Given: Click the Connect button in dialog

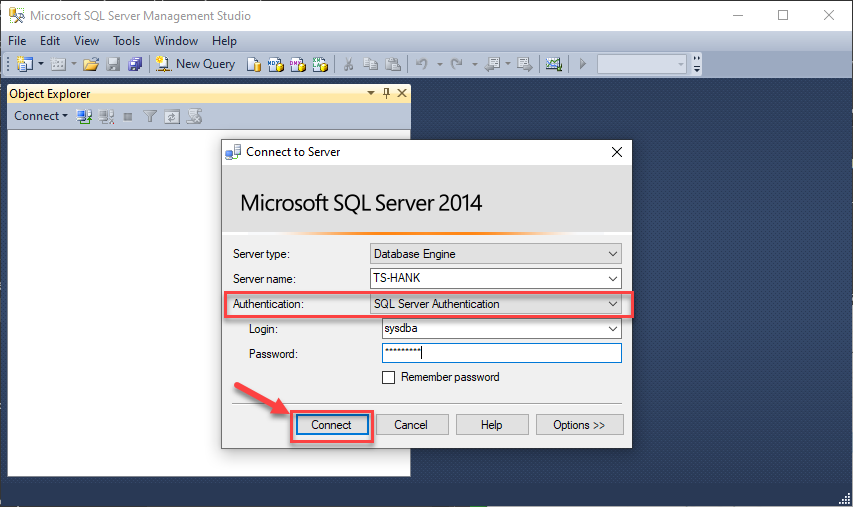Looking at the screenshot, I should 332,425.
